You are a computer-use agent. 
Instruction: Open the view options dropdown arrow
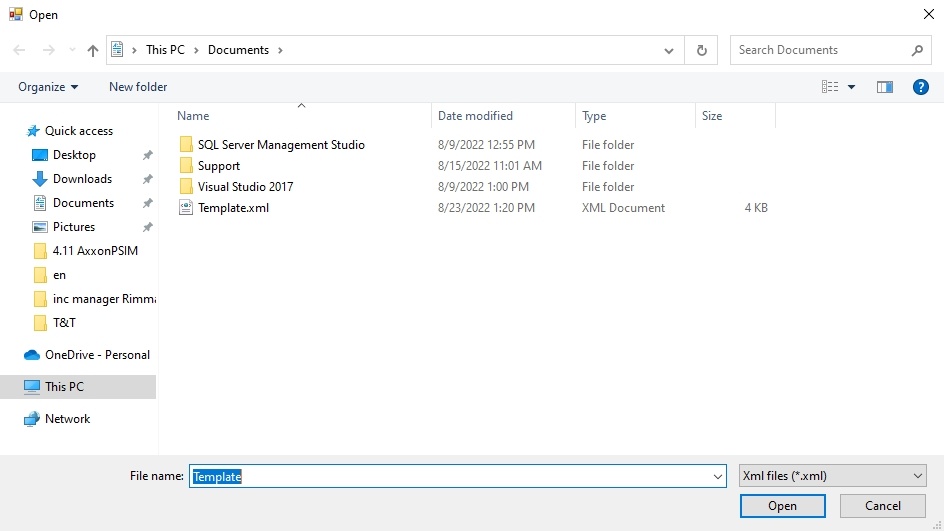click(852, 87)
